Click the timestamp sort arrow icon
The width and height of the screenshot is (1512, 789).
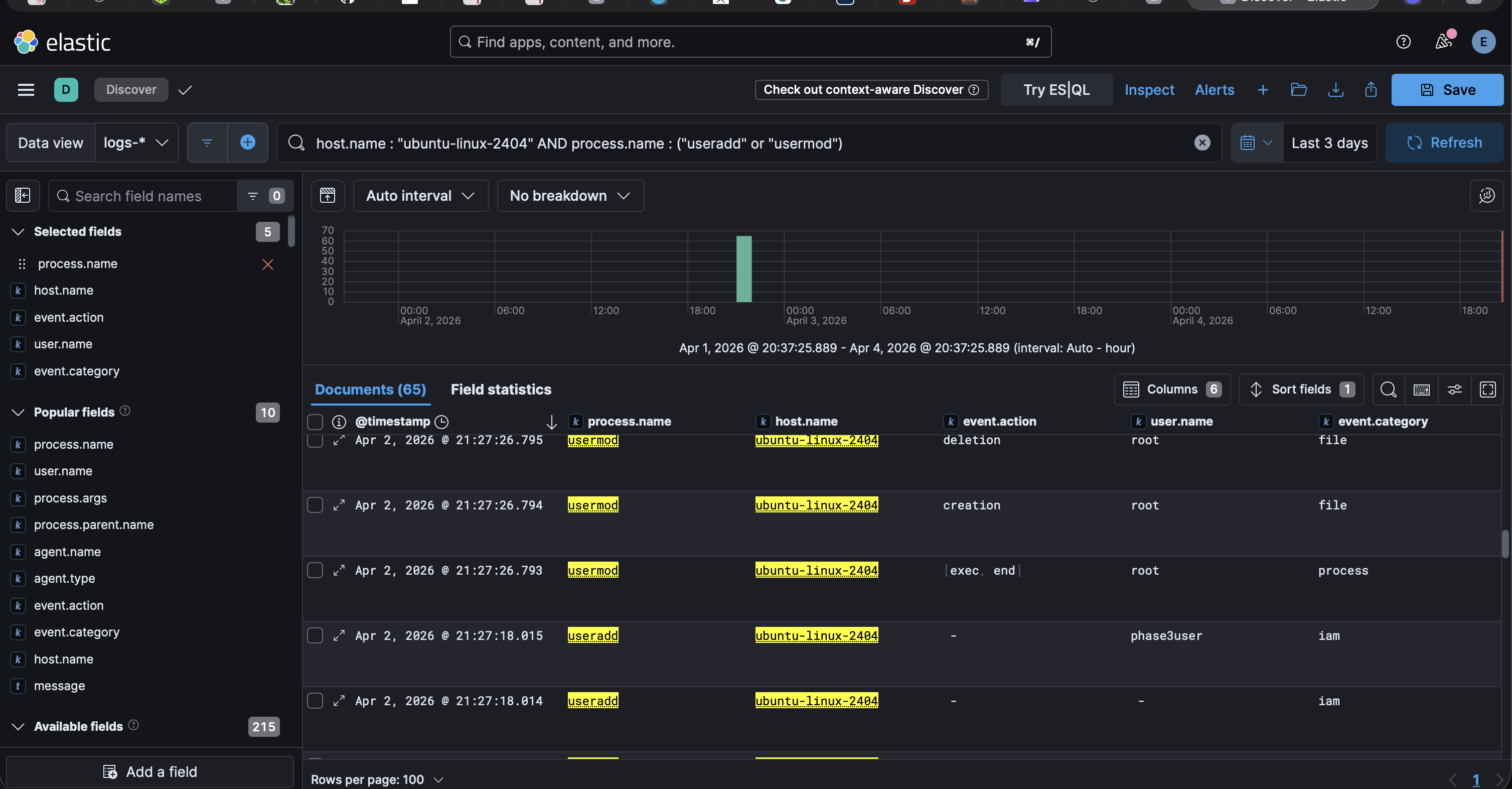(x=551, y=422)
